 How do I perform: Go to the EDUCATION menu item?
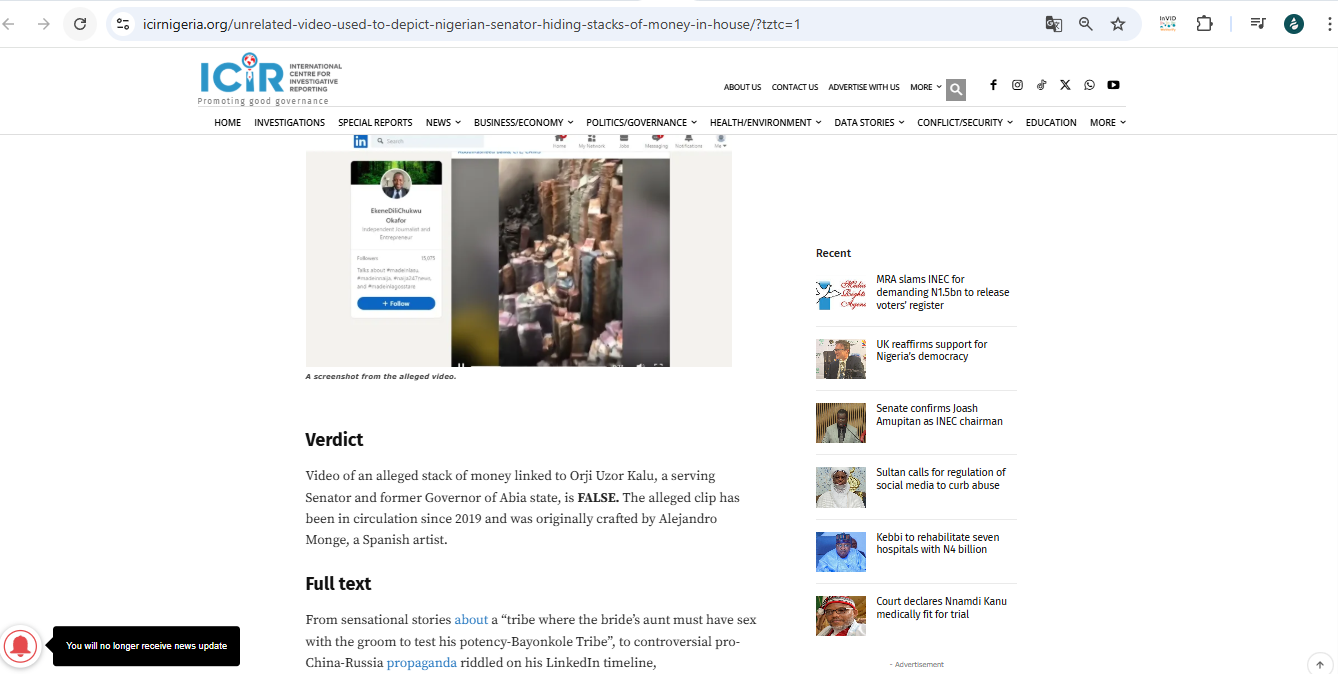[1051, 122]
